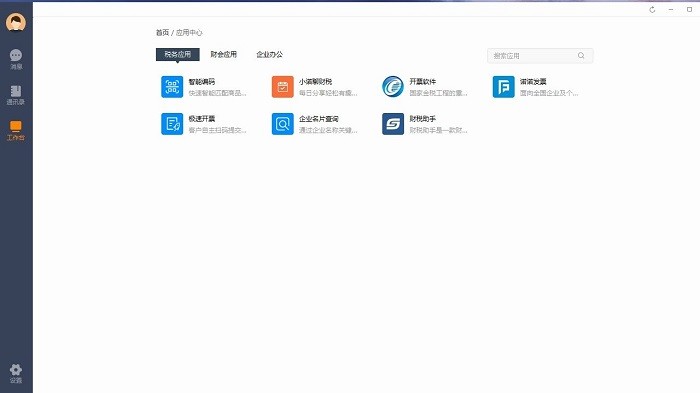Click the dark blue 财税助手 icon

[x=393, y=124]
